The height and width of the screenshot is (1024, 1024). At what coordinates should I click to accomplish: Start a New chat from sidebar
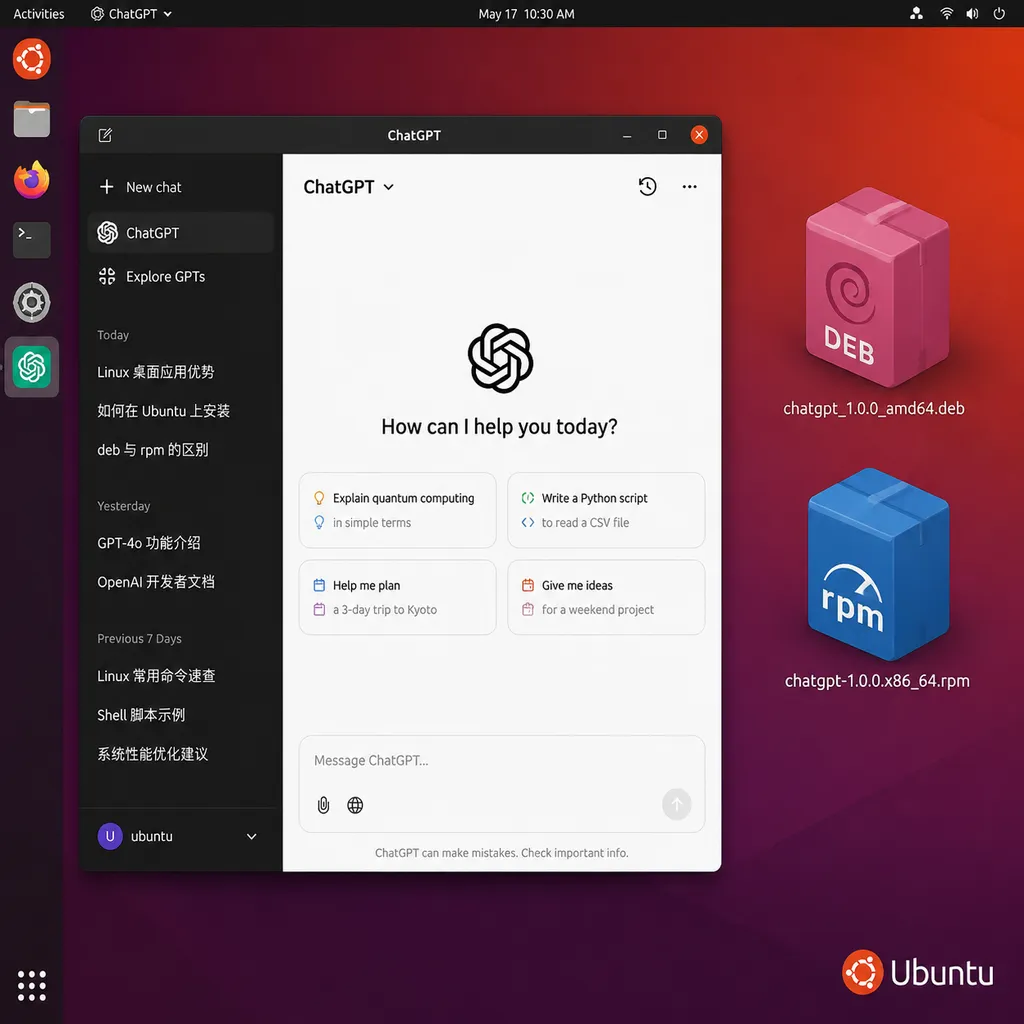pyautogui.click(x=140, y=187)
